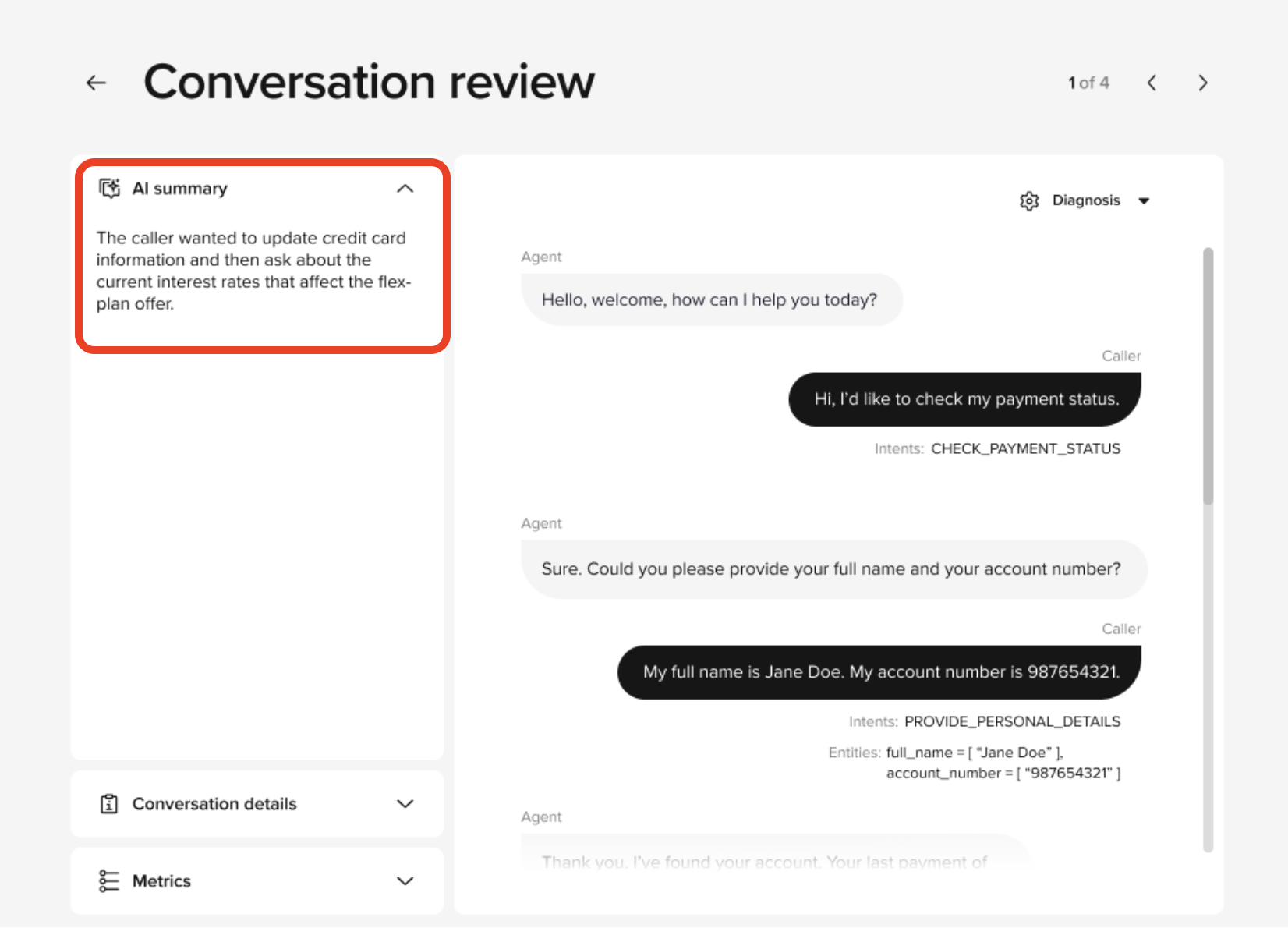Expand the Conversation details section
The image size is (1288, 928).
tap(405, 803)
